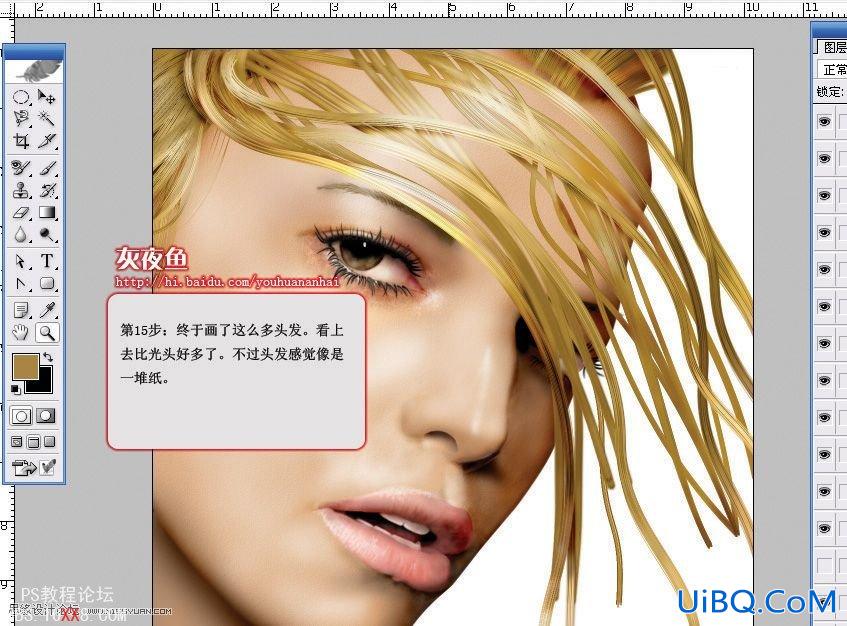Screen dimensions: 847x626
Task: Choose Standard Screen mode
Action: [17, 442]
